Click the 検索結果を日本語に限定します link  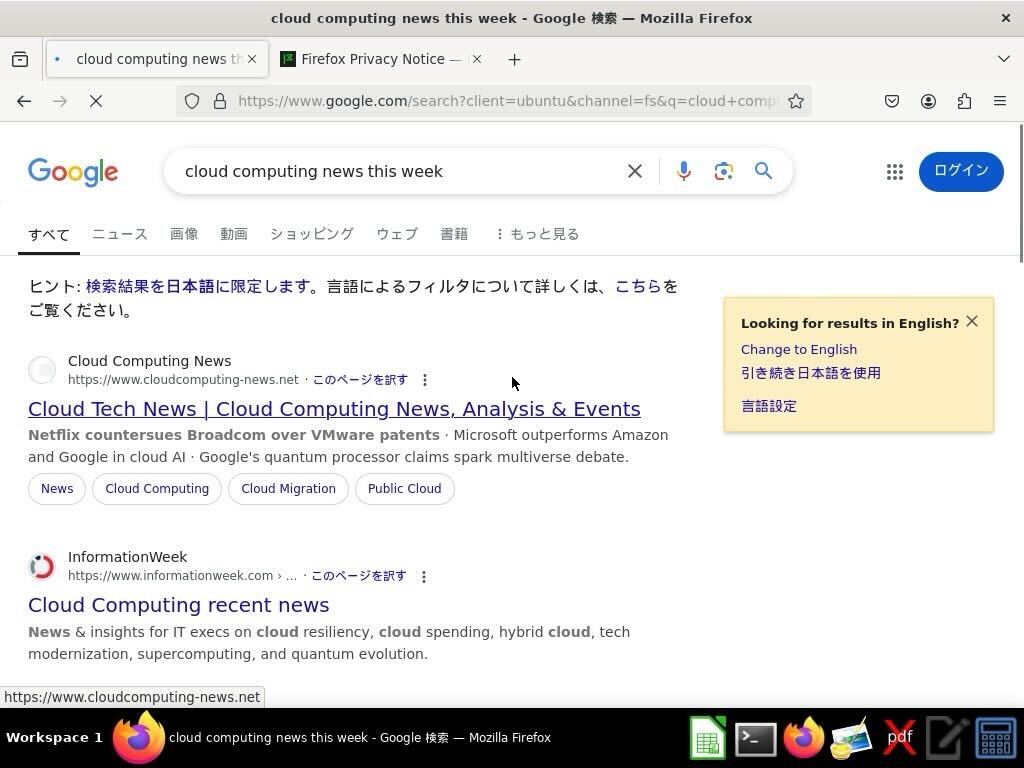pos(198,286)
